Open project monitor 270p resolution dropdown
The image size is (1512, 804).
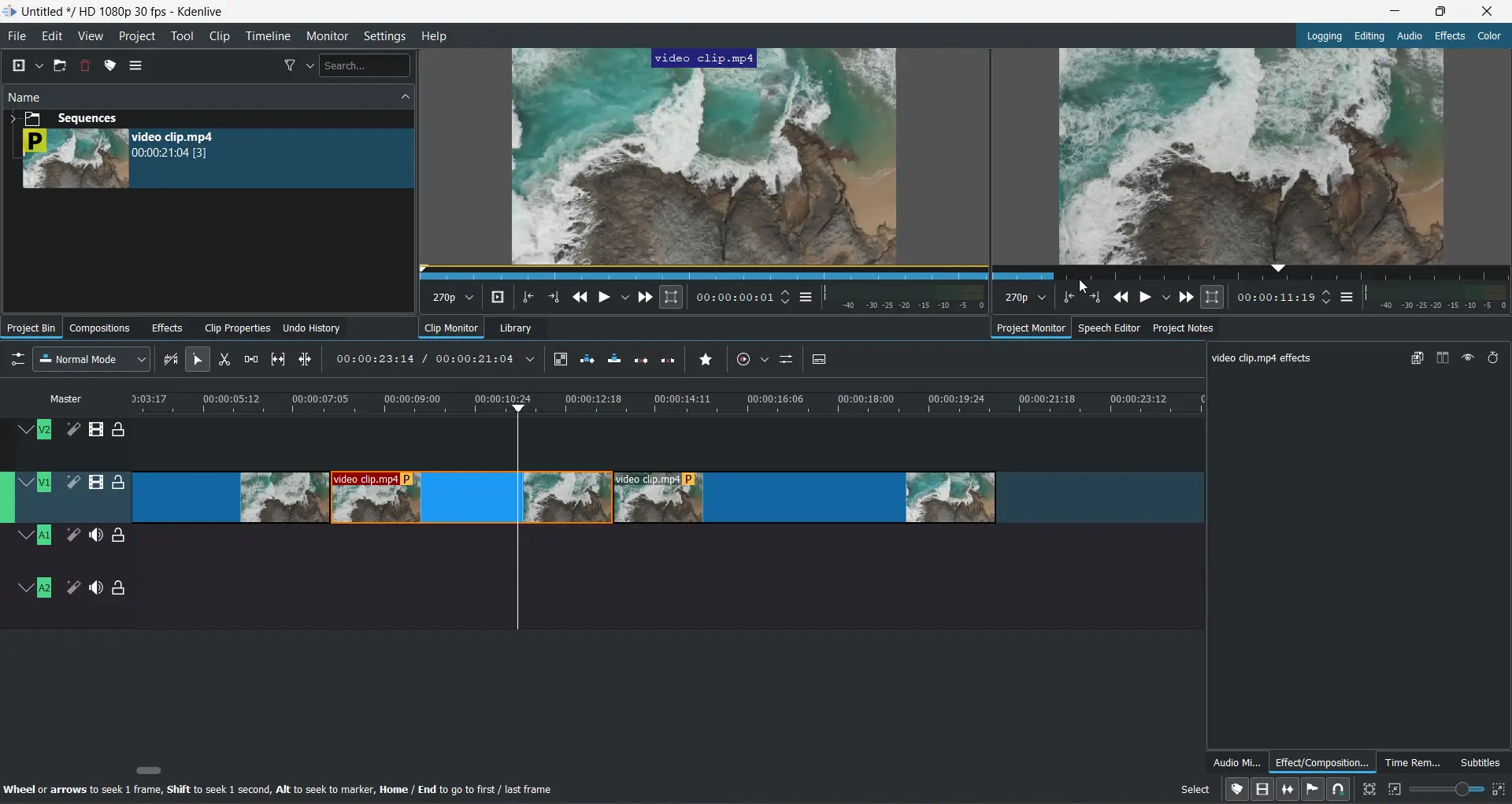pyautogui.click(x=1025, y=298)
